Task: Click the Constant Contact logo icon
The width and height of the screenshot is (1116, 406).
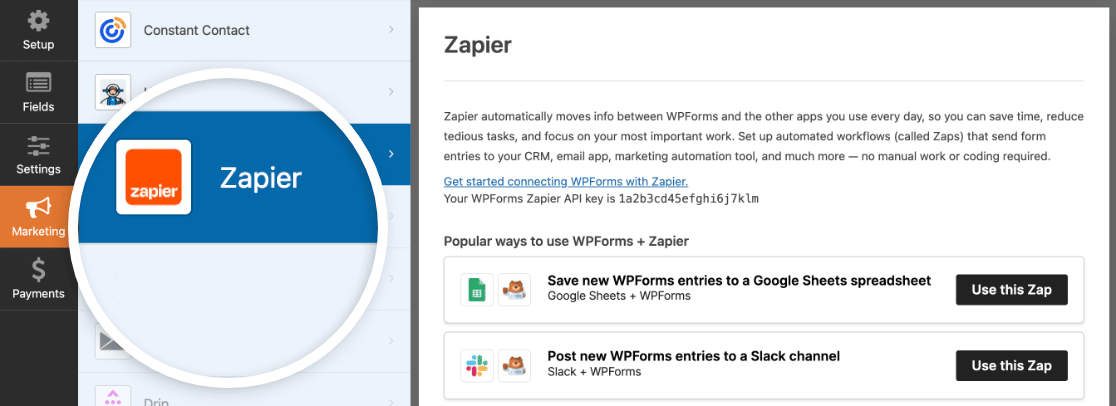Action: tap(112, 30)
